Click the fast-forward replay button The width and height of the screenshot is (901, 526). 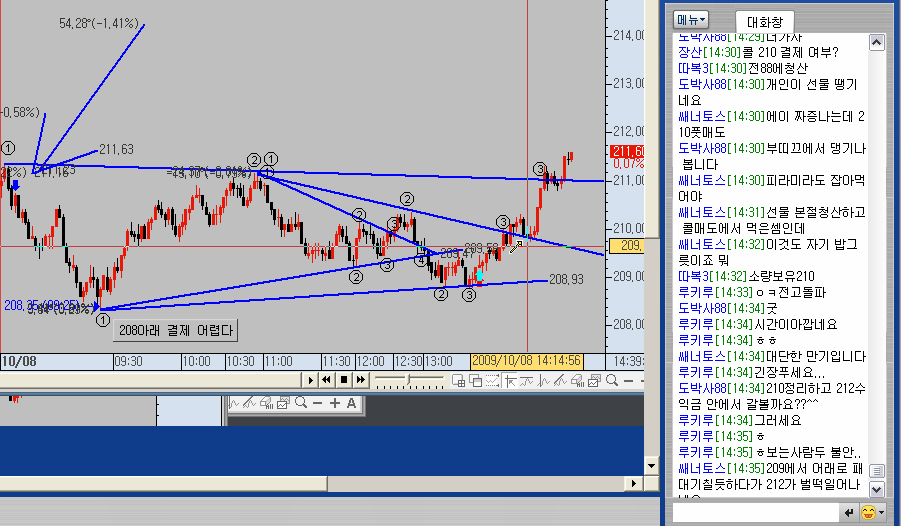[x=359, y=380]
